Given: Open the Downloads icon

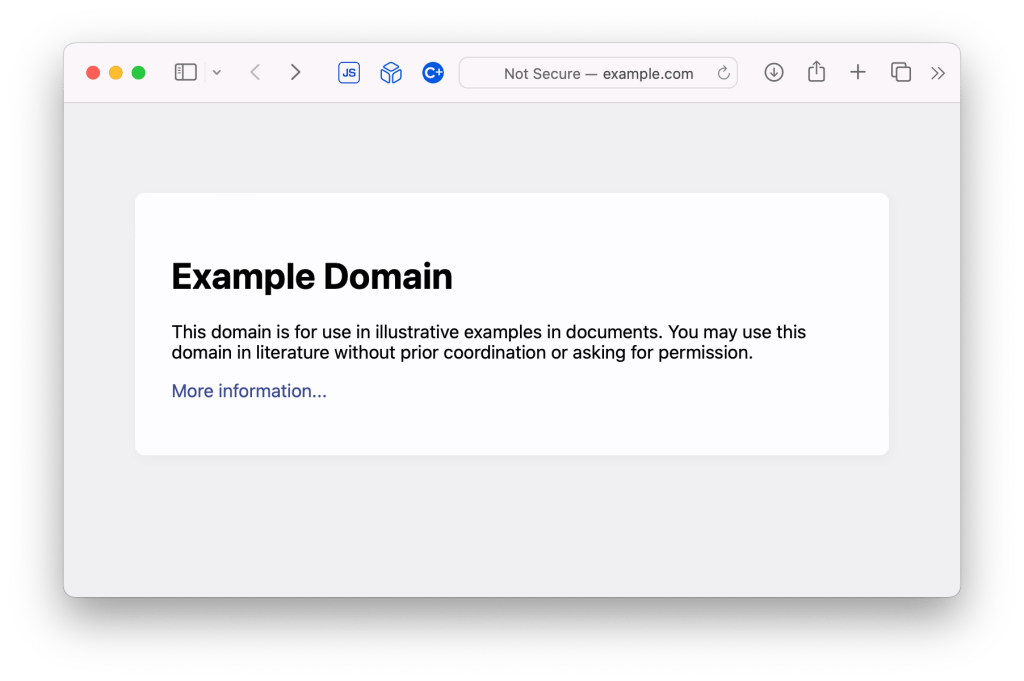Looking at the screenshot, I should [774, 72].
